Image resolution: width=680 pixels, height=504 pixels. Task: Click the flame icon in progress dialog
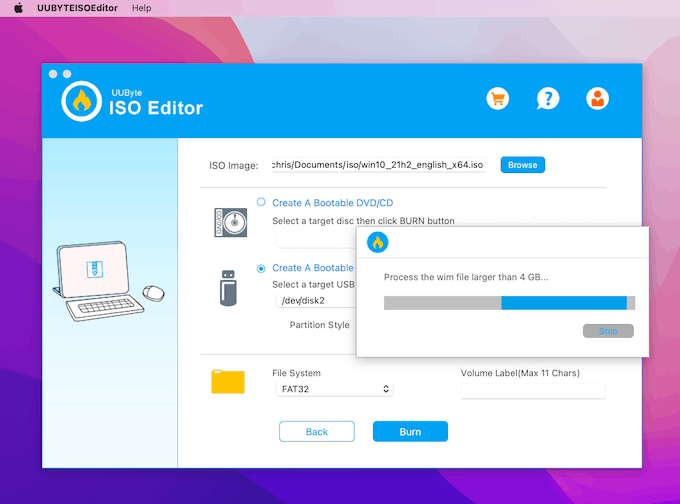point(377,242)
